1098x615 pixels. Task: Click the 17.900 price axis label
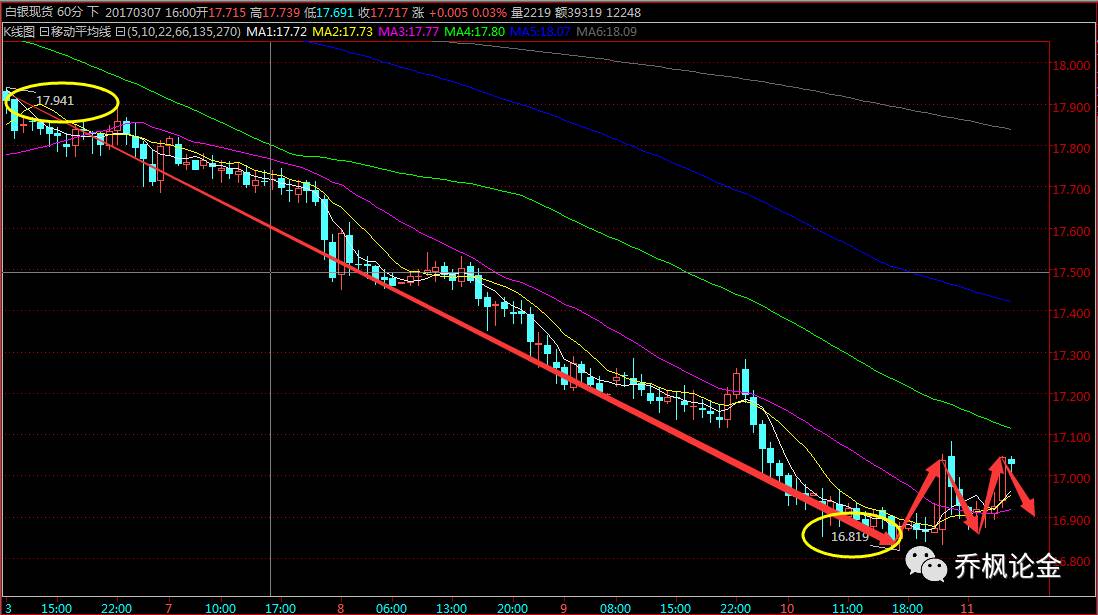click(x=1071, y=107)
